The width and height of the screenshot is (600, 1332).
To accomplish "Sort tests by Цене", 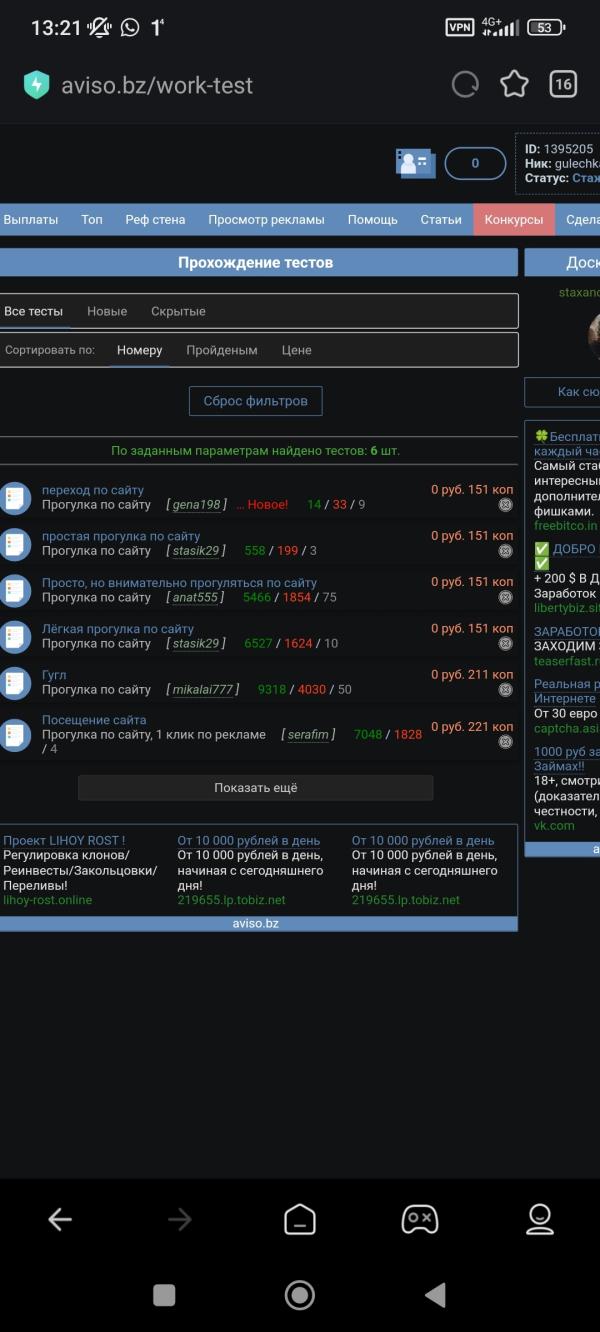I will click(297, 350).
